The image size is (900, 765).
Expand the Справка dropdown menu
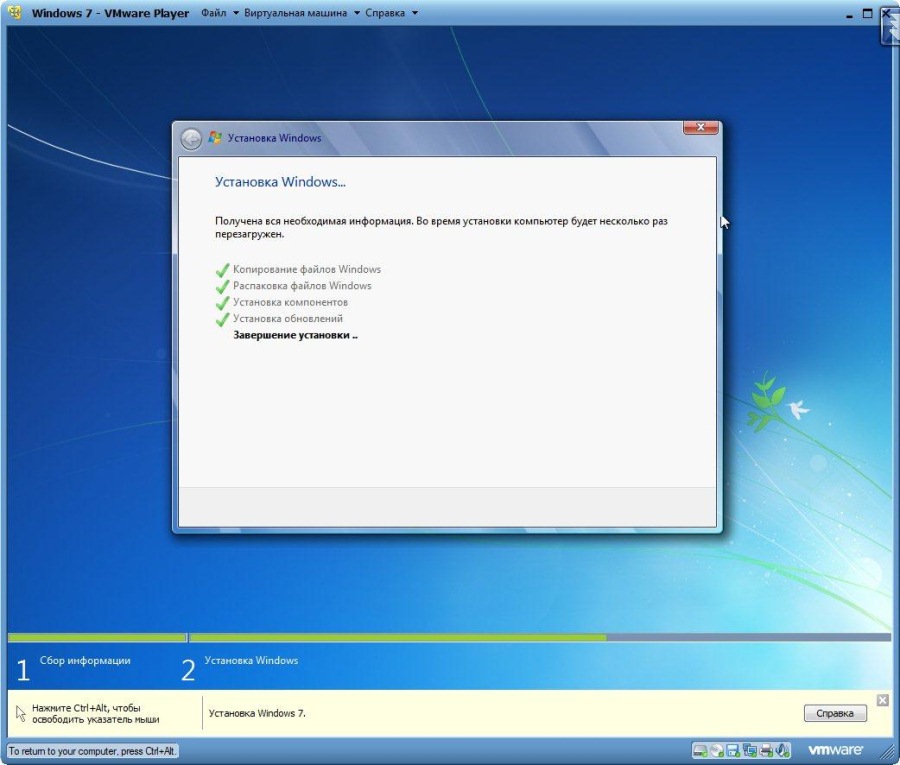pyautogui.click(x=384, y=13)
